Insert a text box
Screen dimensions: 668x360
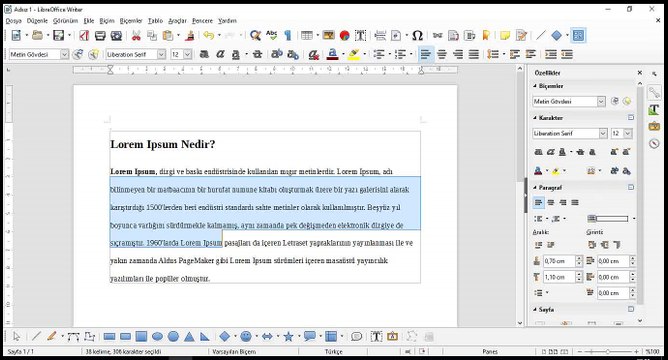[x=360, y=35]
